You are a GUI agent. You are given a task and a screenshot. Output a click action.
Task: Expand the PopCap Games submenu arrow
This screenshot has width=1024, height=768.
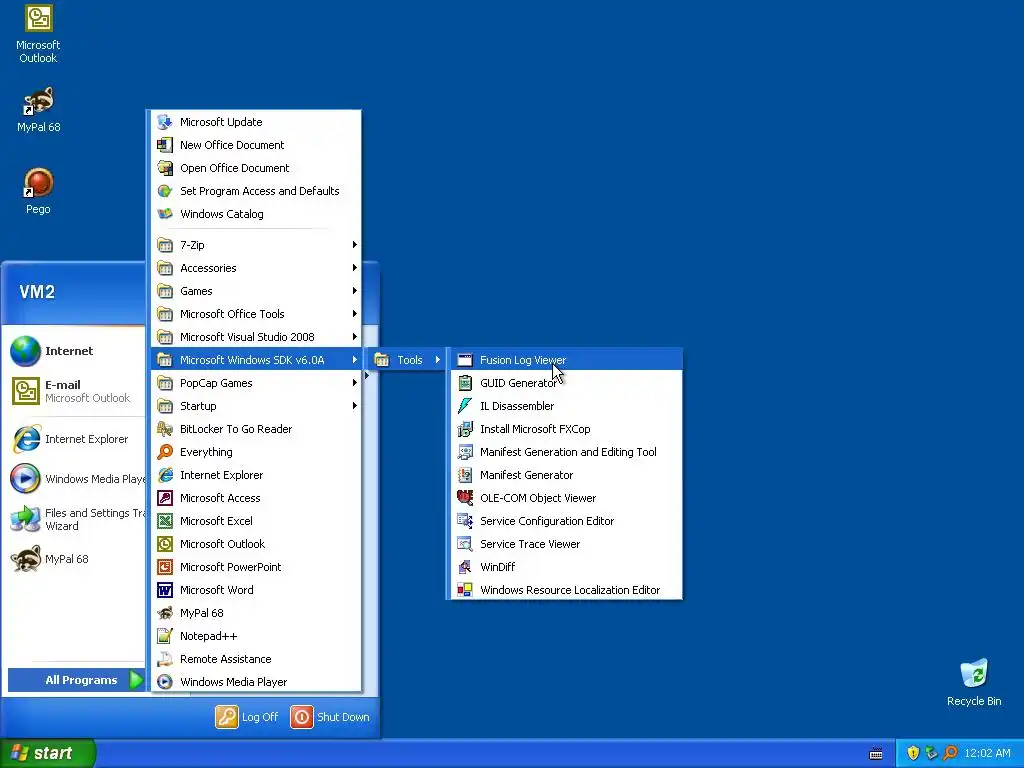355,383
